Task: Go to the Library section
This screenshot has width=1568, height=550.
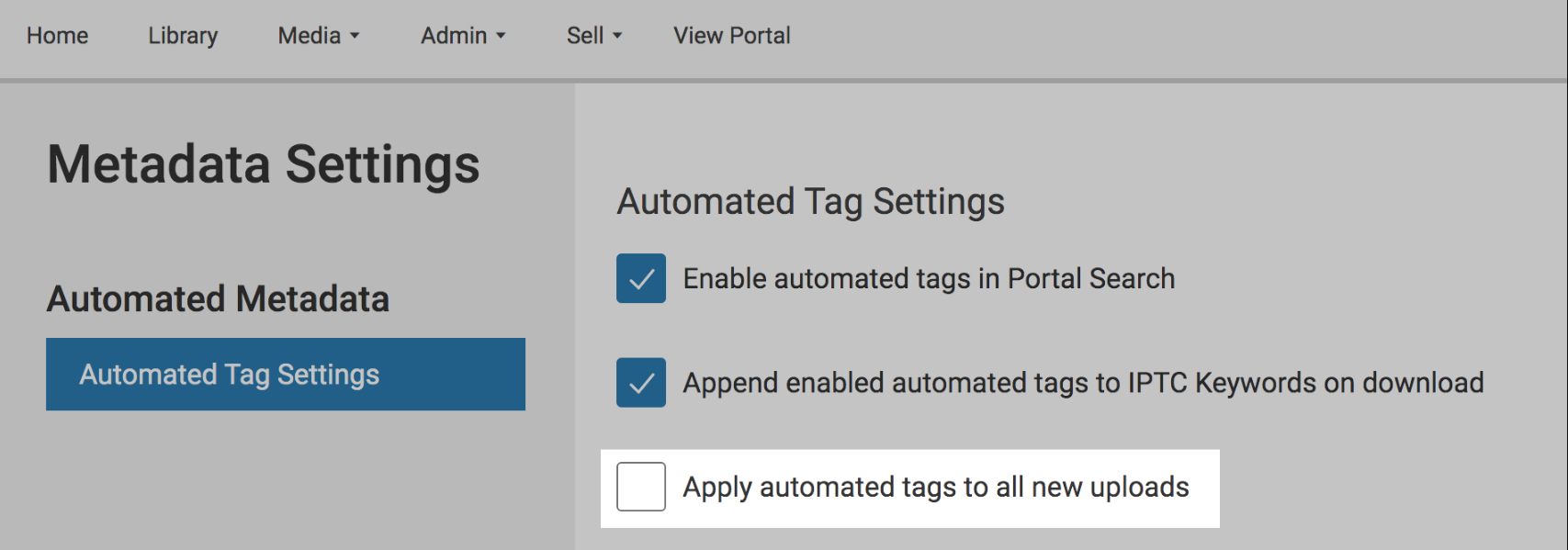Action: pos(183,36)
